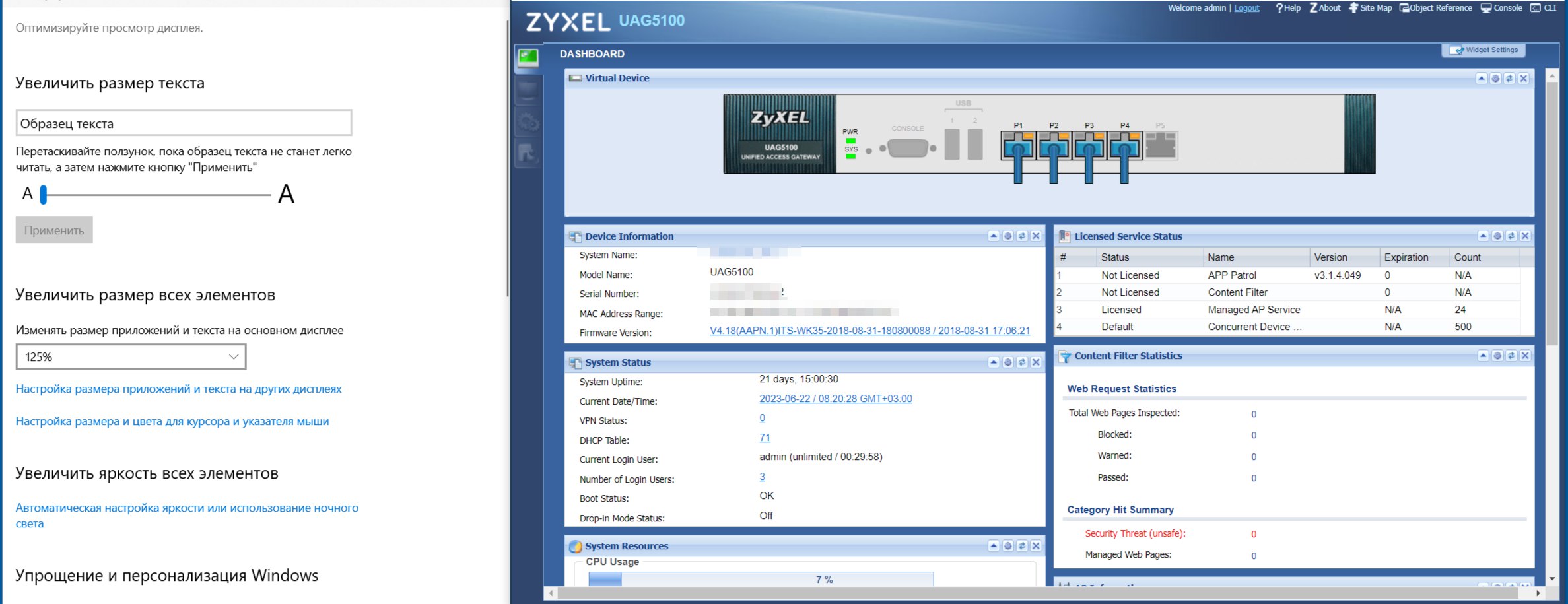Open Help in the top bar

[x=1288, y=8]
